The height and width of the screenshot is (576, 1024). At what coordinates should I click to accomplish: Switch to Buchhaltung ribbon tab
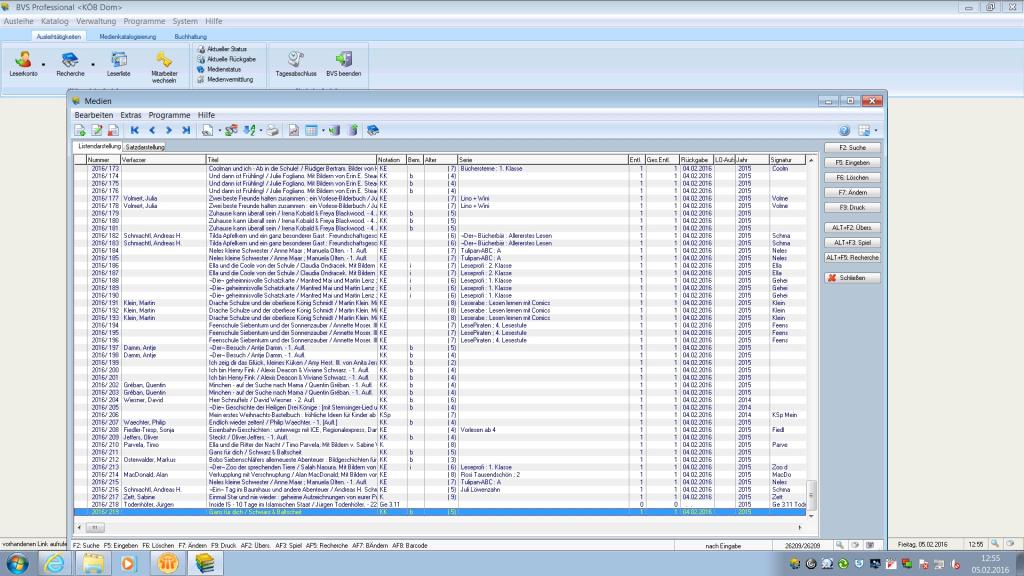[191, 37]
